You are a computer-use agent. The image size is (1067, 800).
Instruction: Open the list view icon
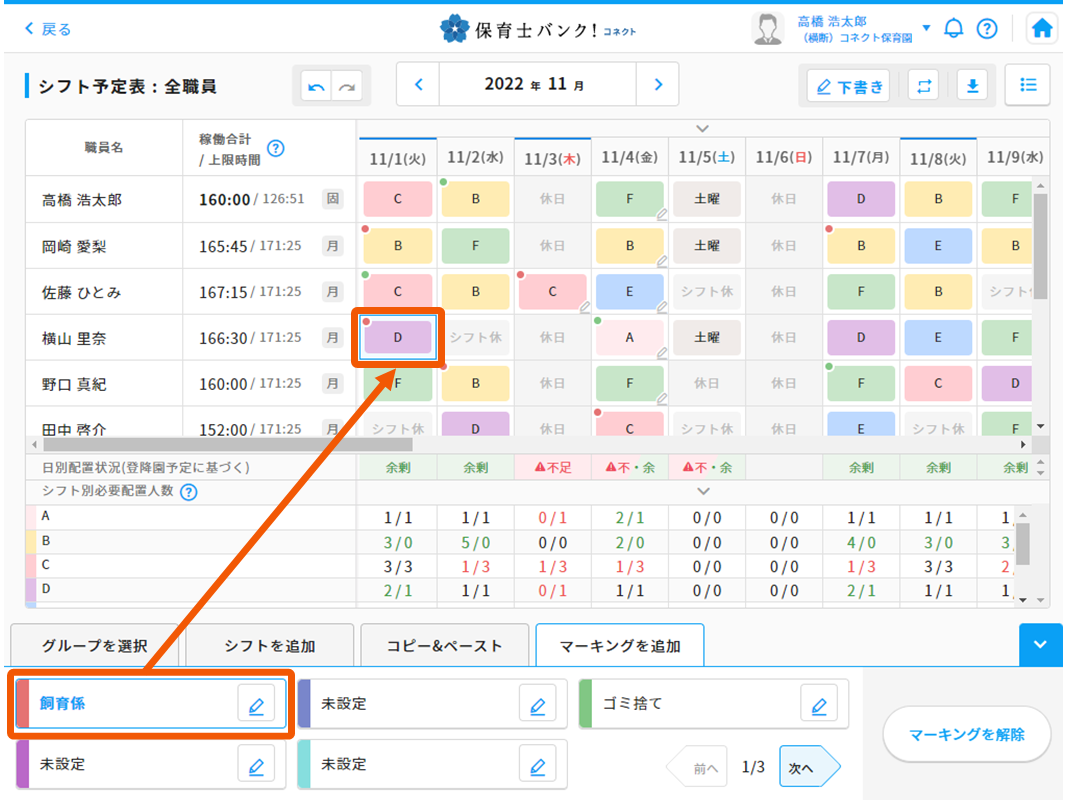point(1028,85)
